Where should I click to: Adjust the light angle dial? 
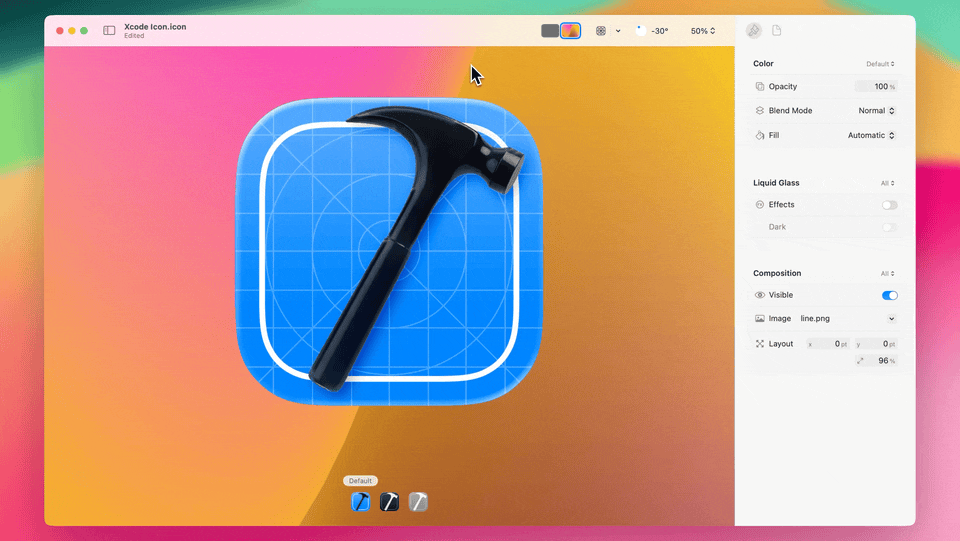(640, 31)
